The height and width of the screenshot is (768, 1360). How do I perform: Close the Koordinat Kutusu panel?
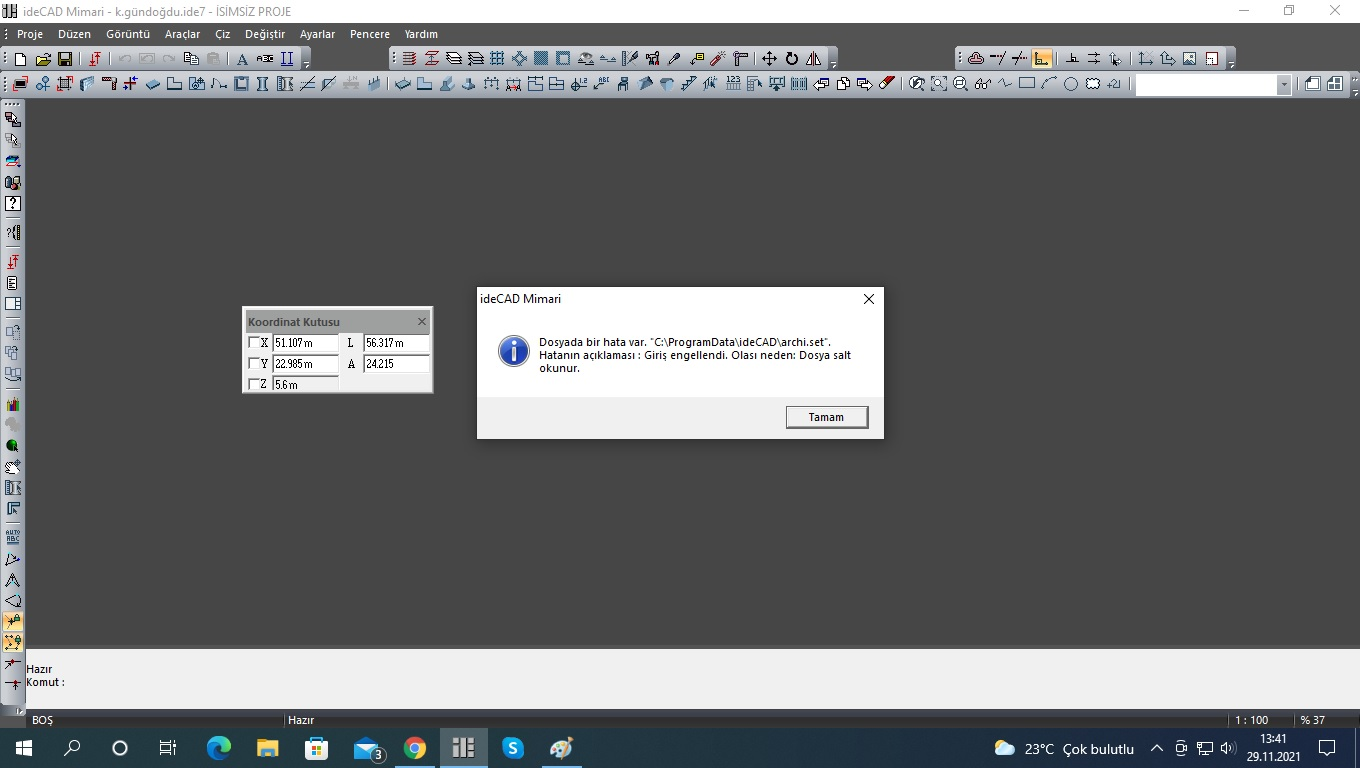421,322
